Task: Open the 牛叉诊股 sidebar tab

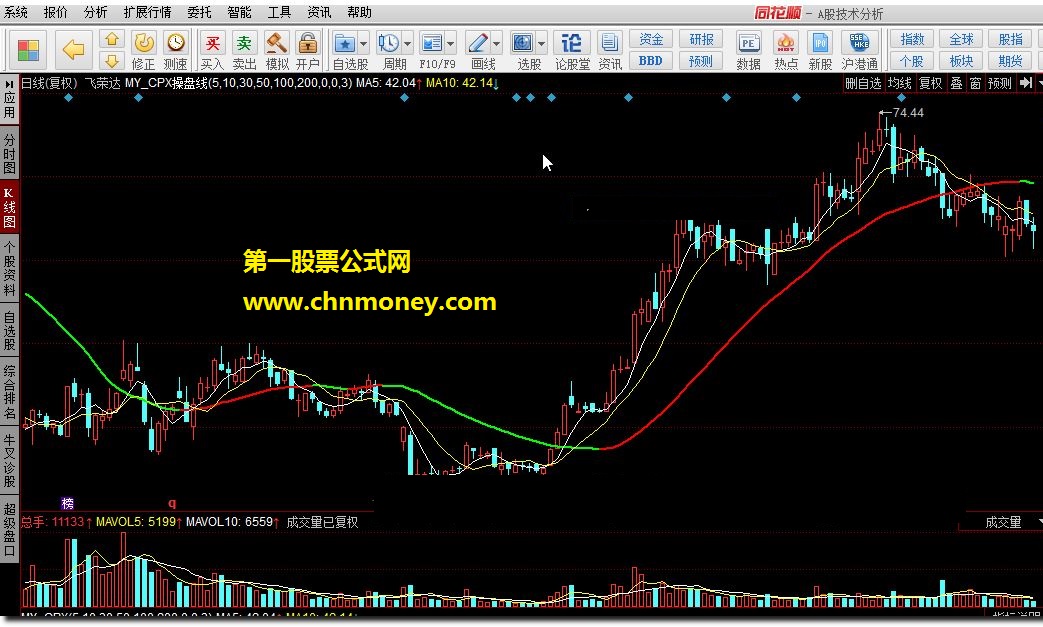Action: [x=9, y=461]
